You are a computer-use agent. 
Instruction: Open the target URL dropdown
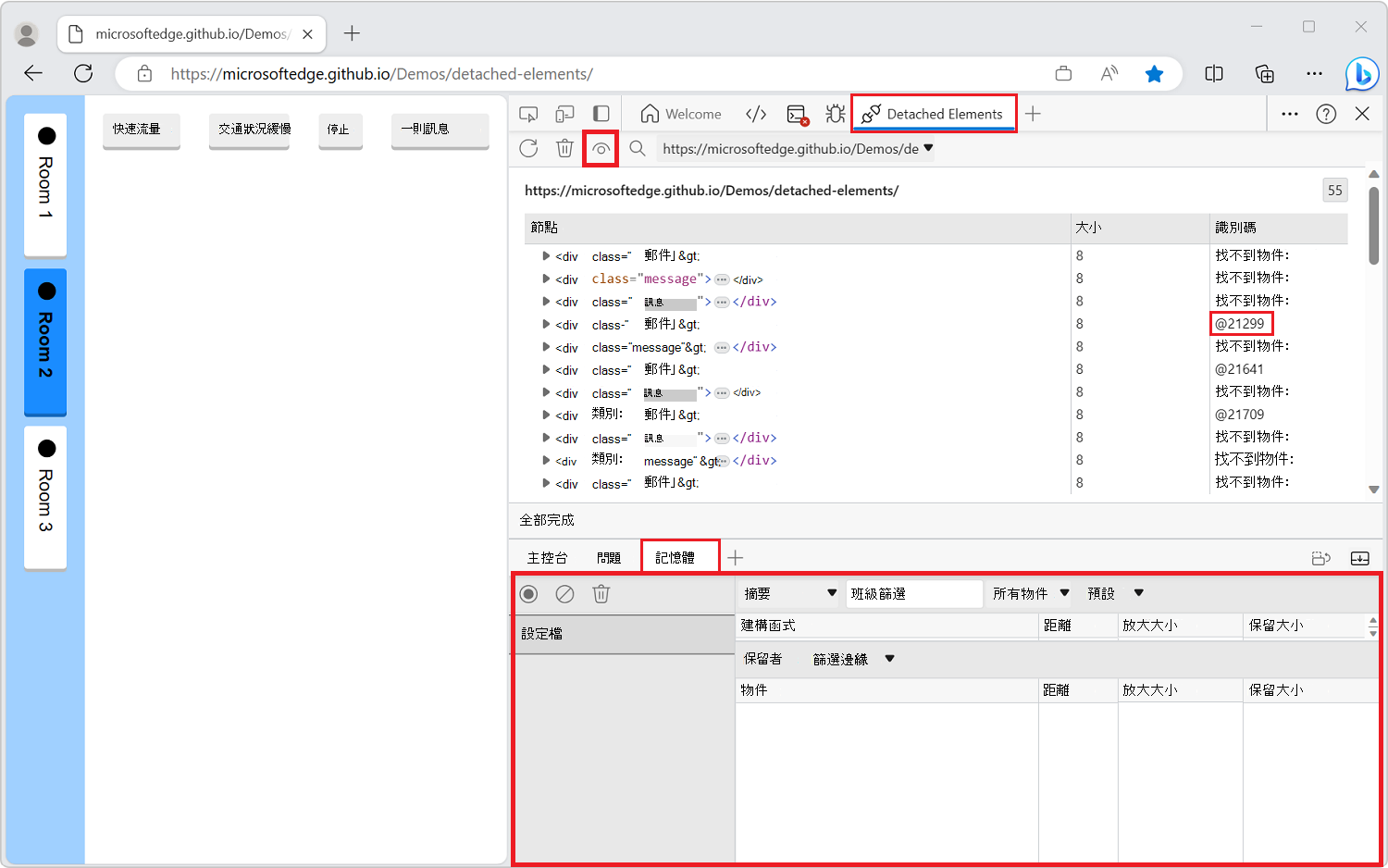[x=797, y=148]
